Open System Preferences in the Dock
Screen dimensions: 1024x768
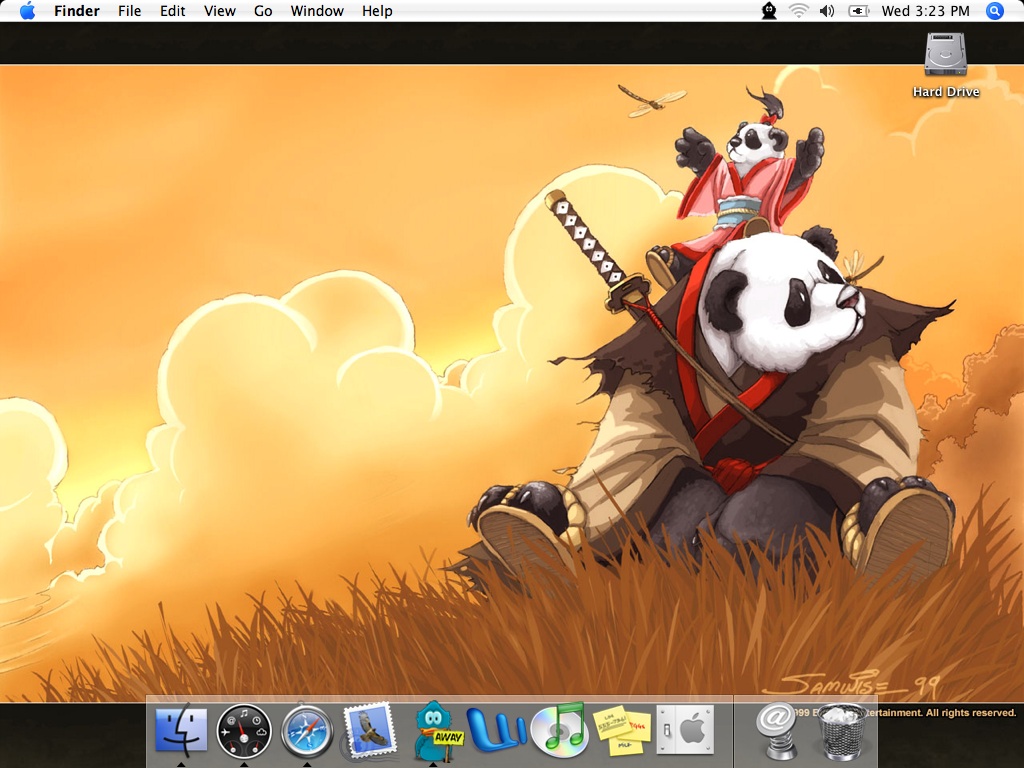point(685,730)
